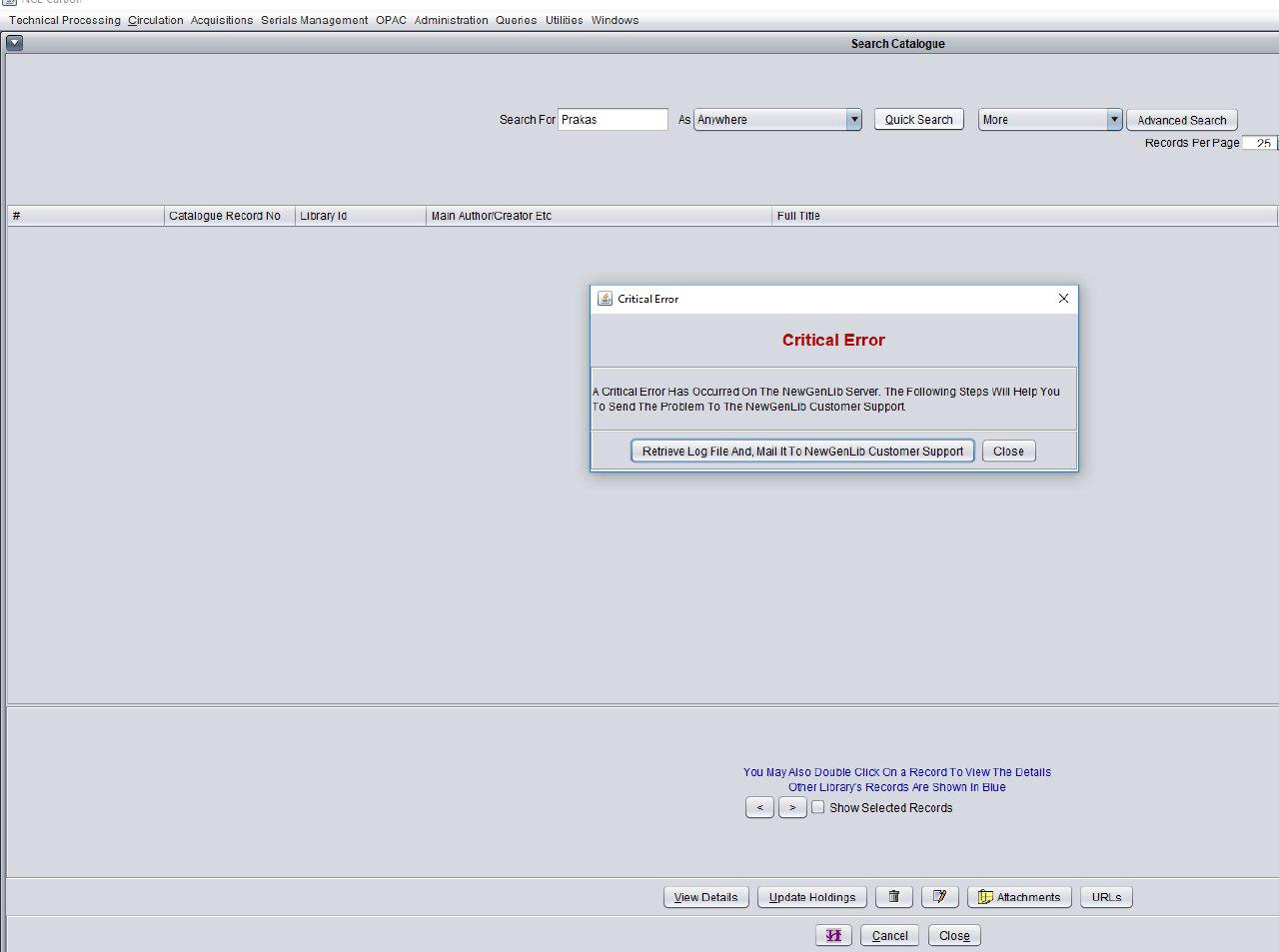Screen dimensions: 1279x952
Task: Enable Show Selected Records checkbox
Action: pos(818,807)
